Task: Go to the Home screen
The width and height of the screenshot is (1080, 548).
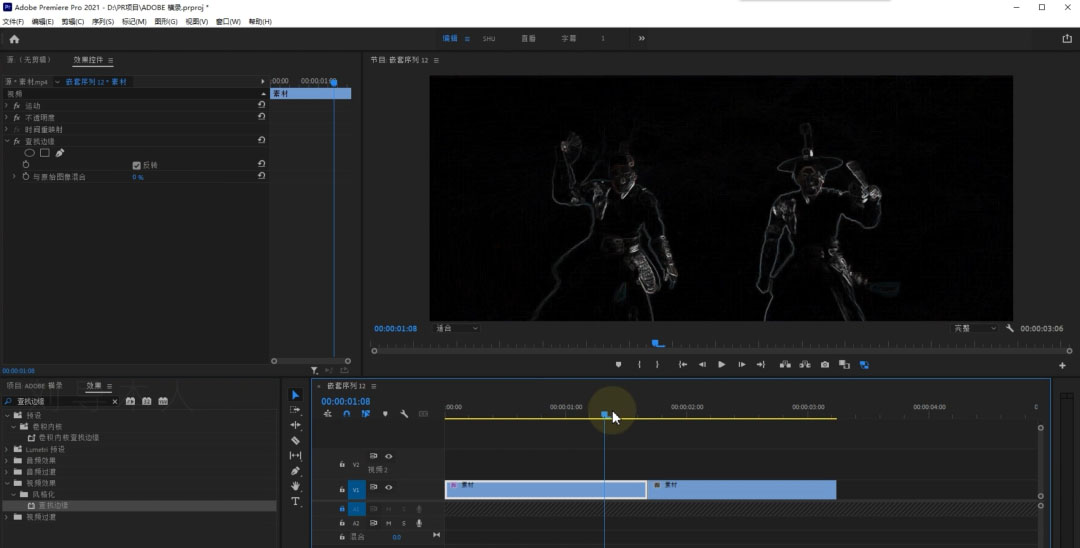Action: click(14, 39)
